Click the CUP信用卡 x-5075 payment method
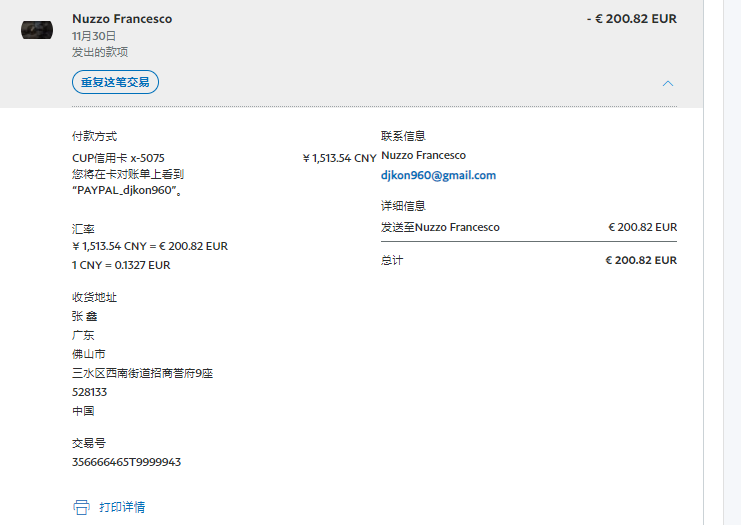Image resolution: width=741 pixels, height=525 pixels. 118,158
